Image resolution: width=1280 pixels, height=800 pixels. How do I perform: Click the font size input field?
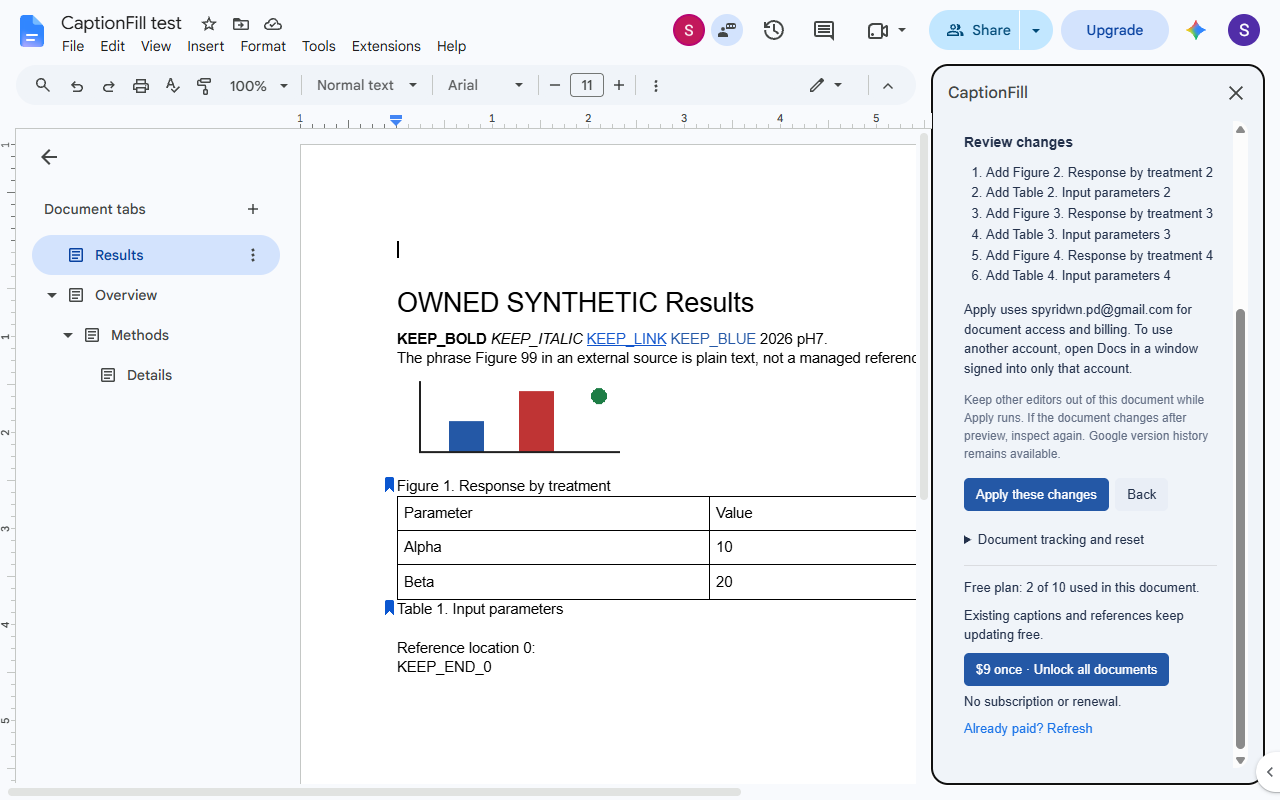587,86
